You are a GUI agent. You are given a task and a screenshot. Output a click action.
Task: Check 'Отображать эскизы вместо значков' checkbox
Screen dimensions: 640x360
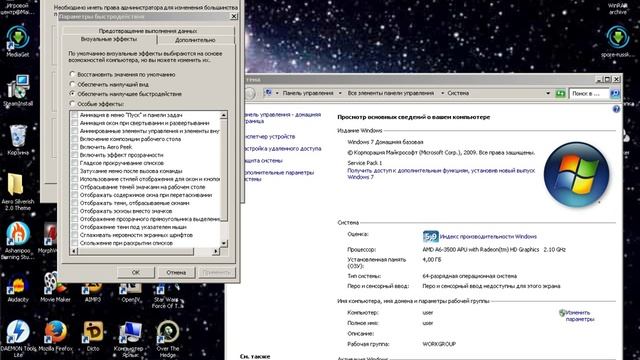[x=74, y=211]
